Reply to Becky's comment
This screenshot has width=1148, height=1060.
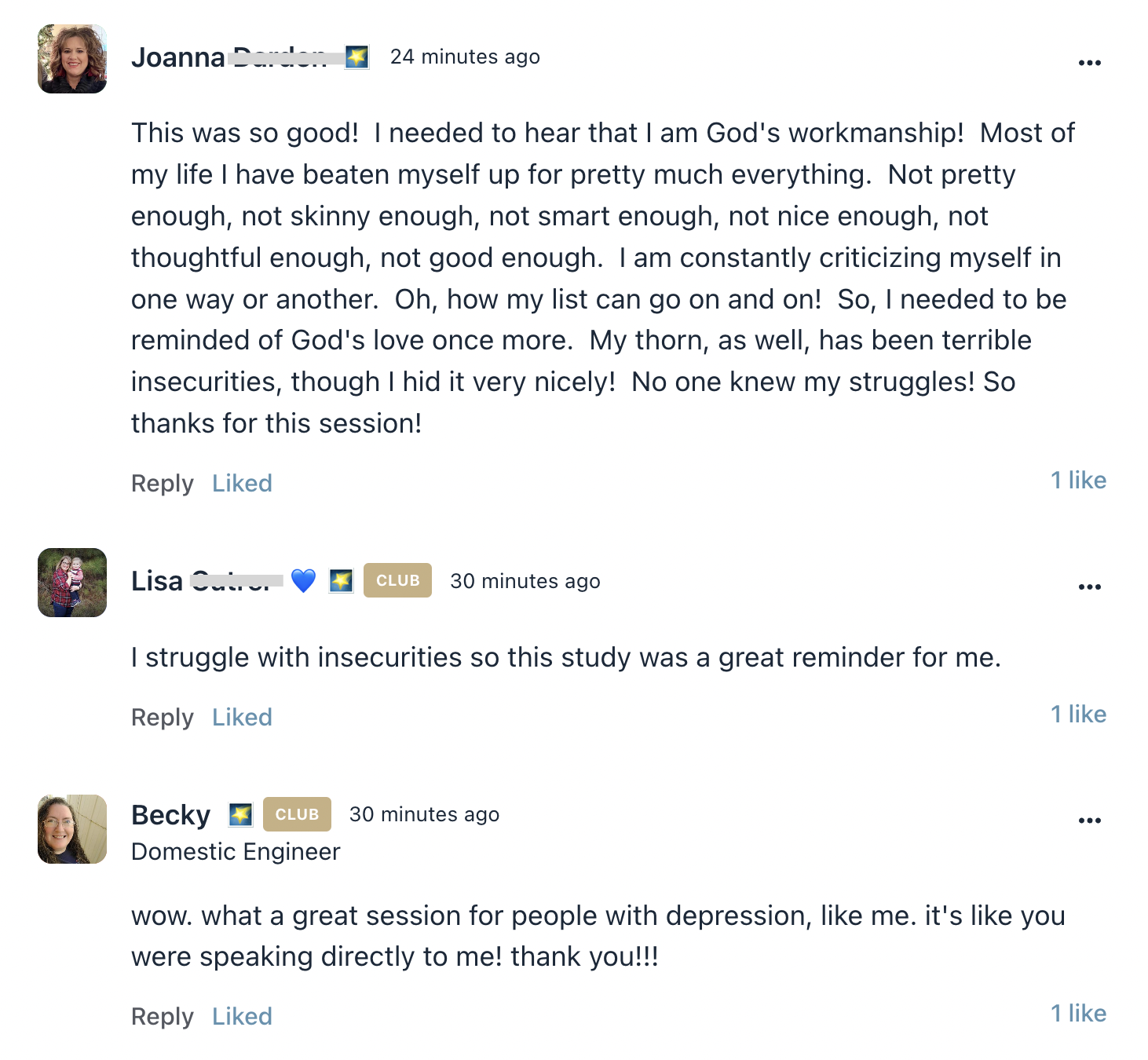click(162, 1017)
